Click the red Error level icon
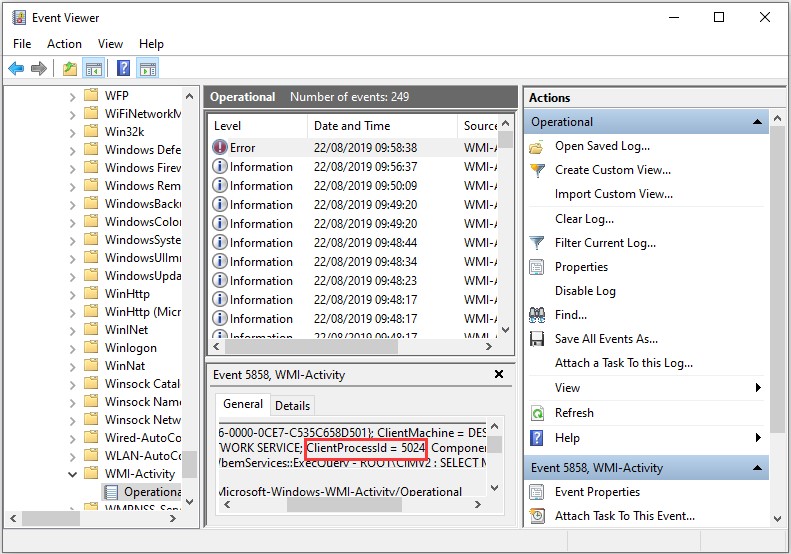The image size is (791, 554). [x=220, y=147]
